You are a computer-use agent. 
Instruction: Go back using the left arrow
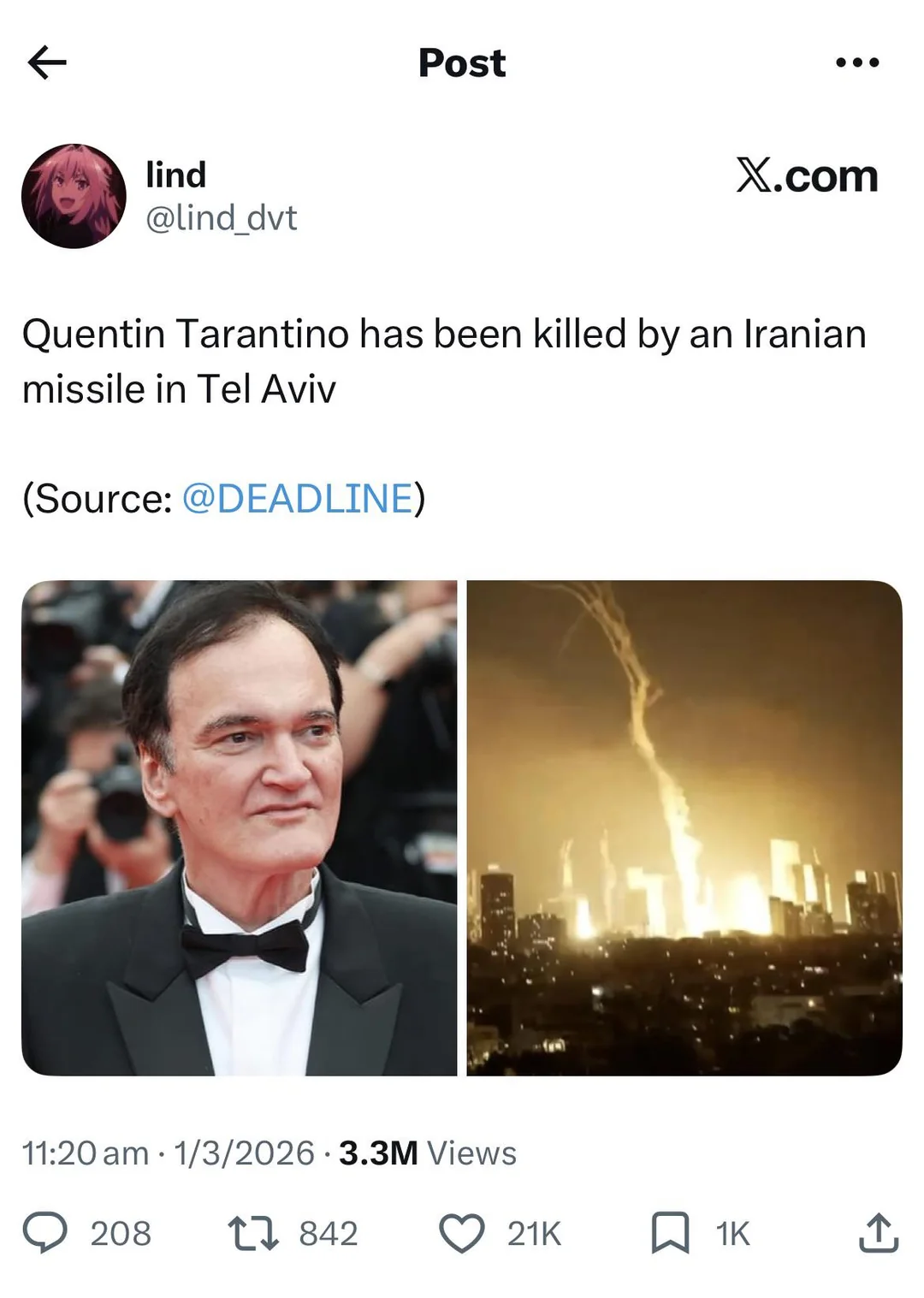tap(47, 62)
